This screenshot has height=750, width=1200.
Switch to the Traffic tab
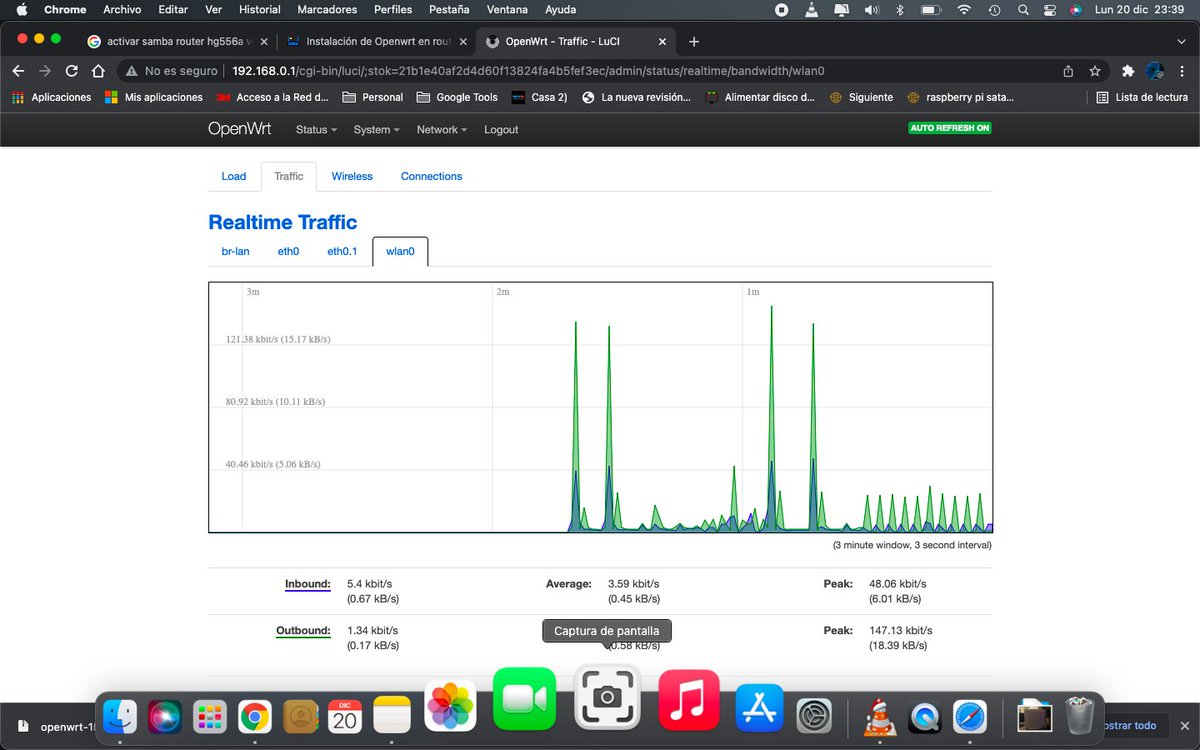click(x=289, y=176)
